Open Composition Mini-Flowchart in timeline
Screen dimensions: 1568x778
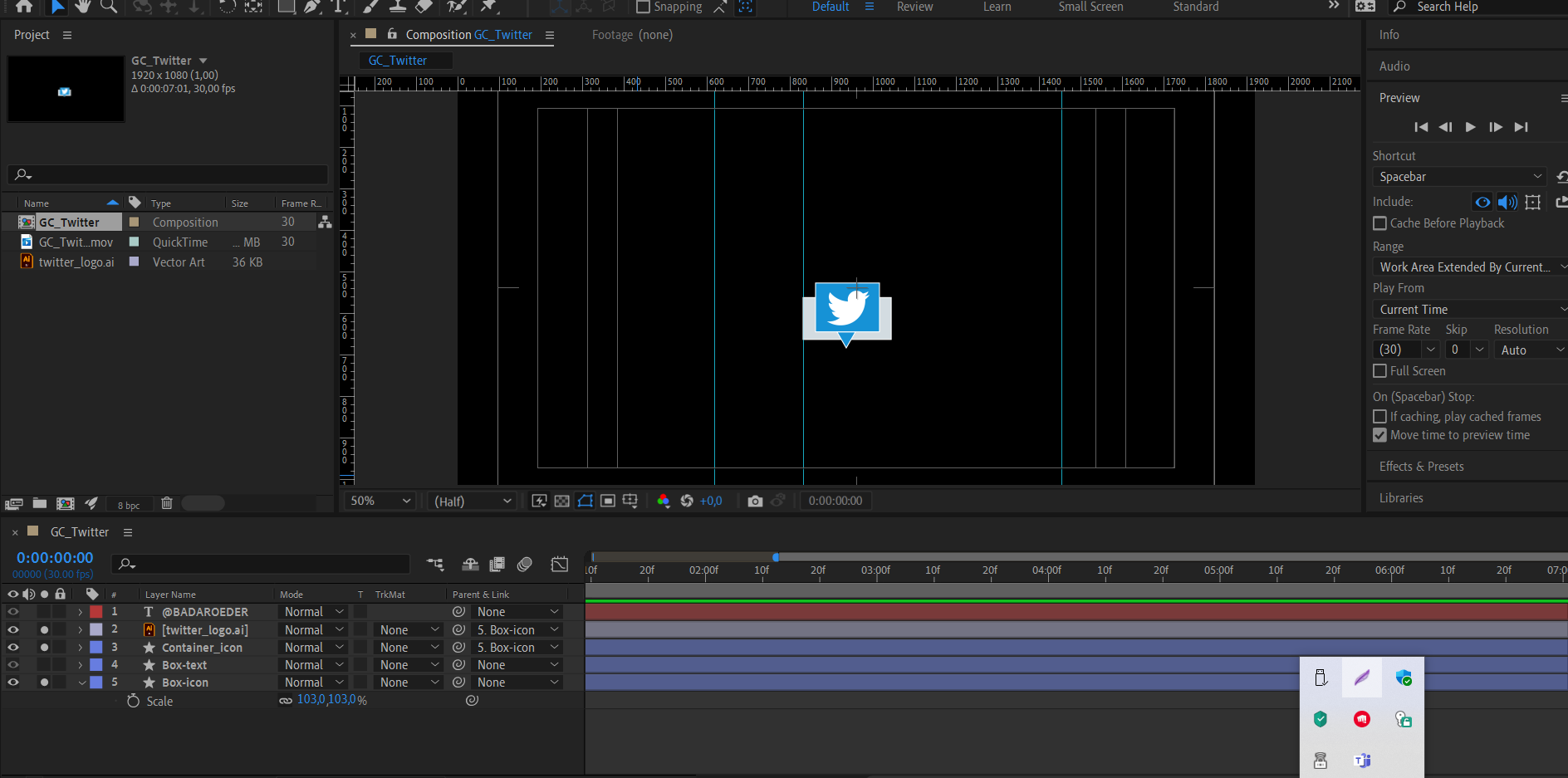pos(435,565)
